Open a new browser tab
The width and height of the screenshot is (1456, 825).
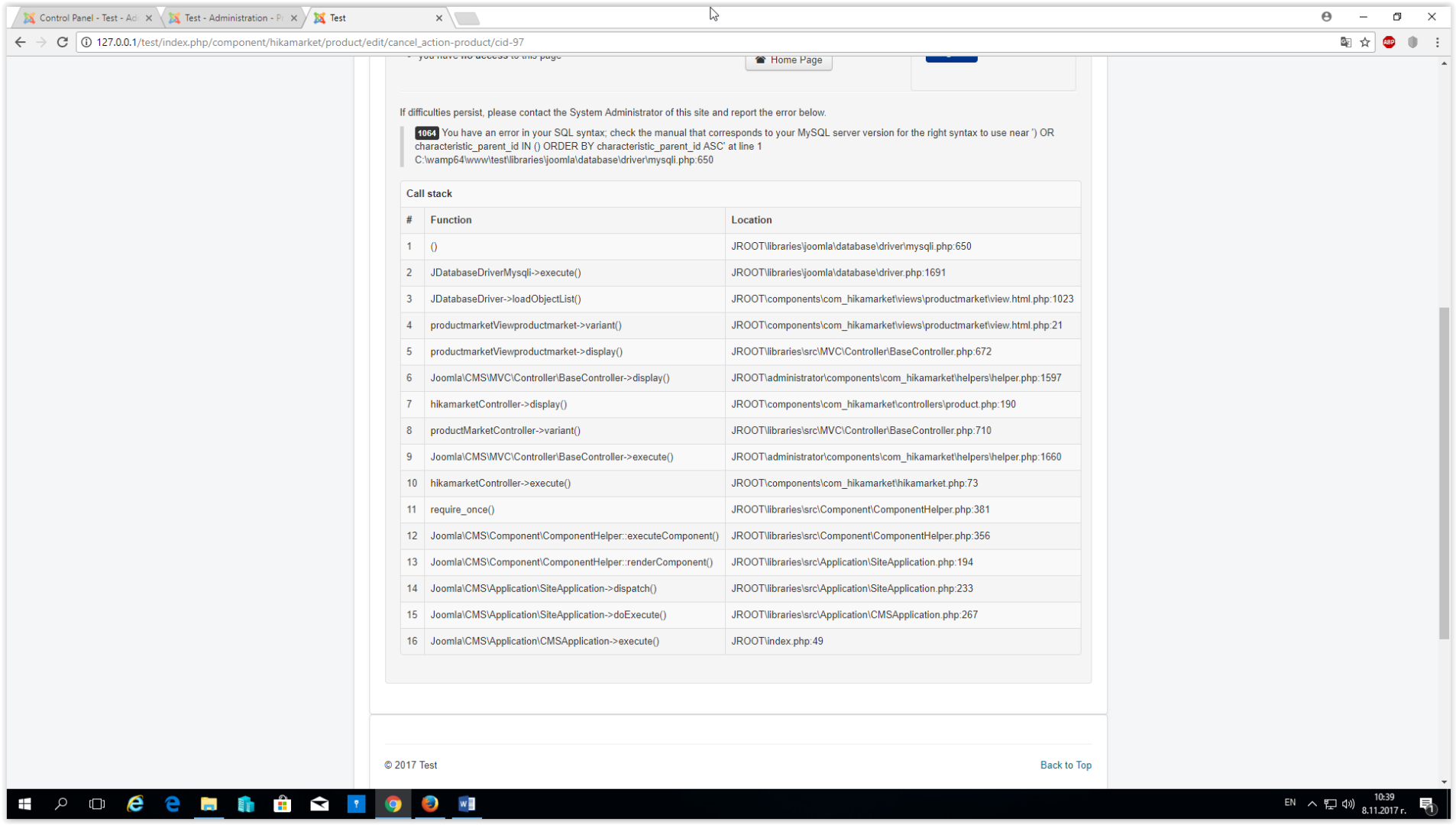click(x=467, y=18)
